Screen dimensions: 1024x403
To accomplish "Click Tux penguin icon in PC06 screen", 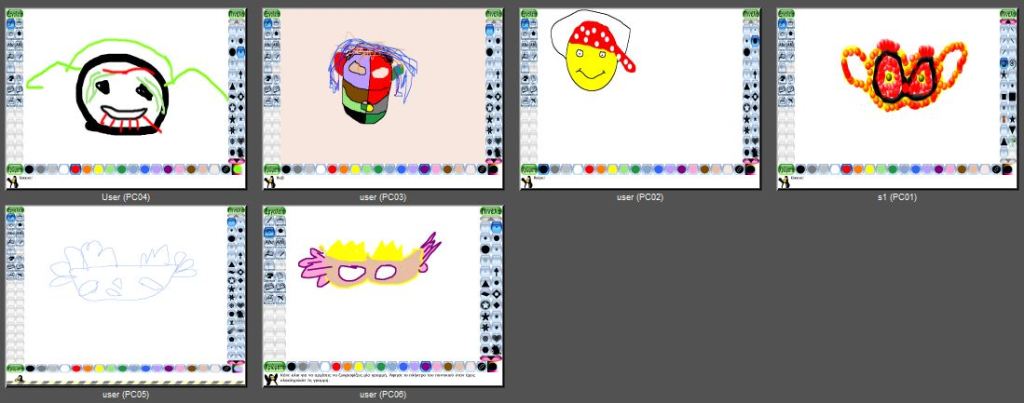I will point(269,380).
